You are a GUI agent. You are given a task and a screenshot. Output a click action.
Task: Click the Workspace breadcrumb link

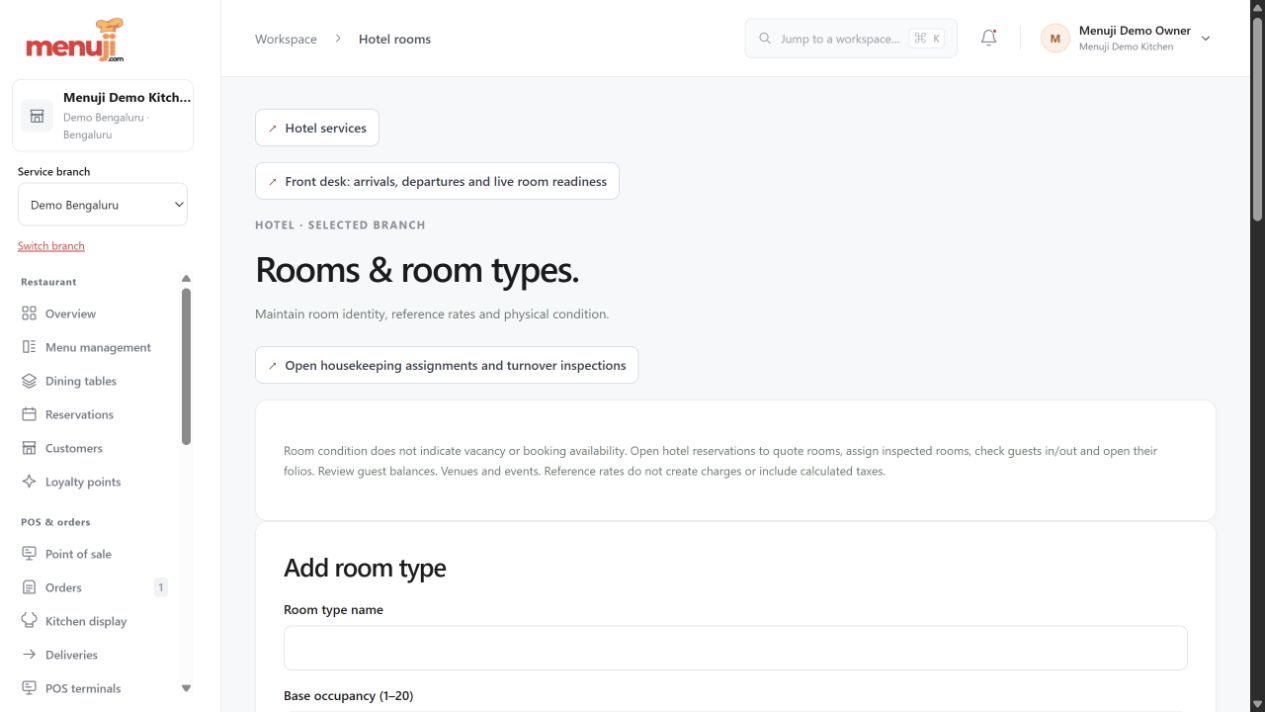pyautogui.click(x=286, y=39)
